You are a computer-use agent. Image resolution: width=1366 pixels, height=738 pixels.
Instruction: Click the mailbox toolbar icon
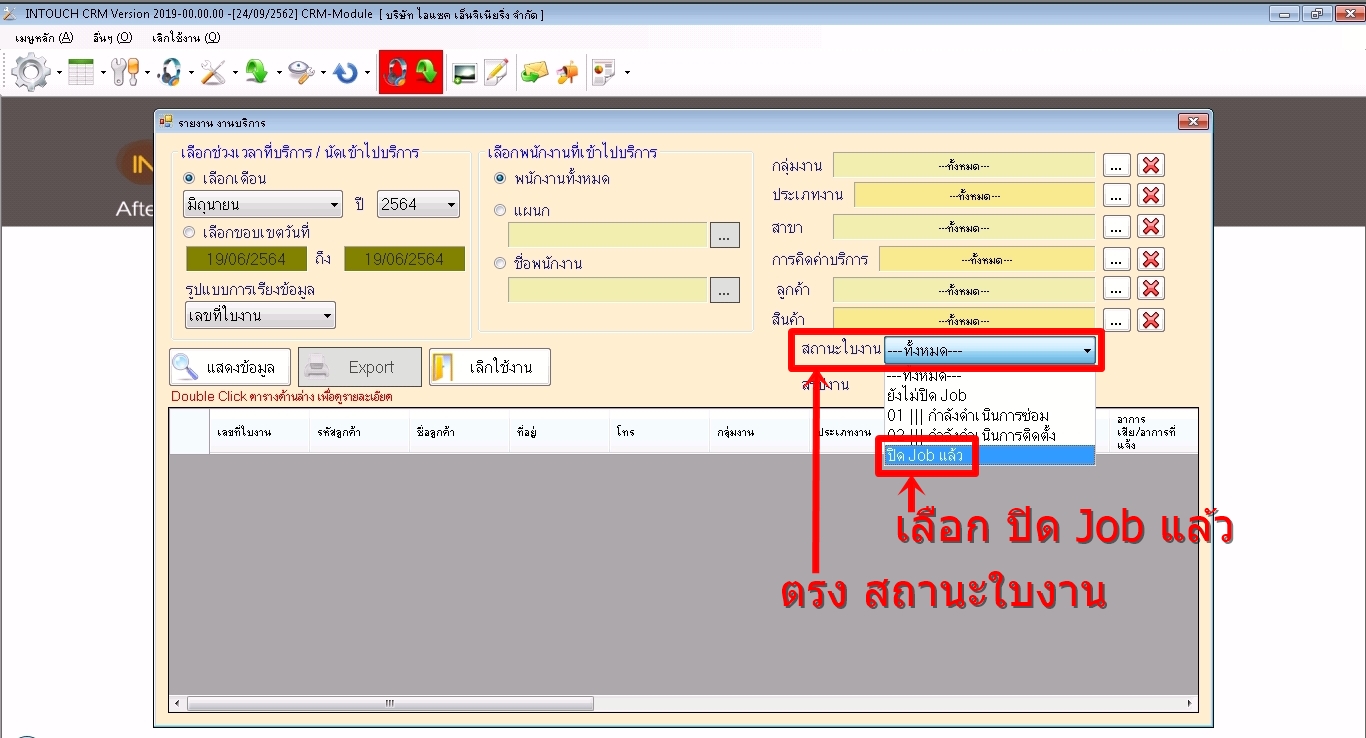pos(568,73)
